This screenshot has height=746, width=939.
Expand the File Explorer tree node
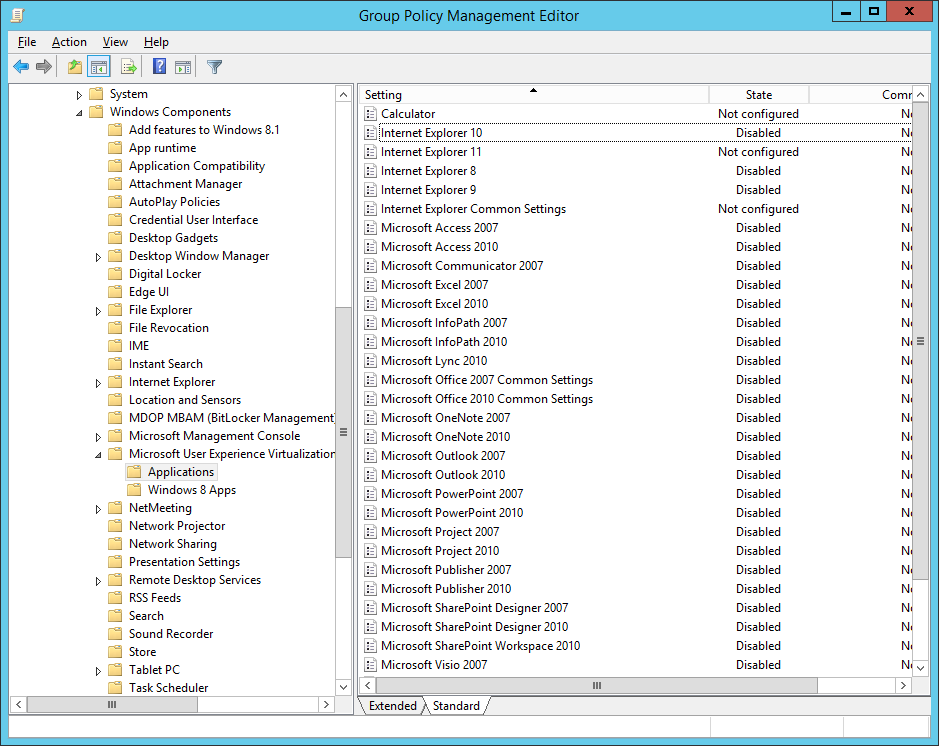pyautogui.click(x=98, y=311)
